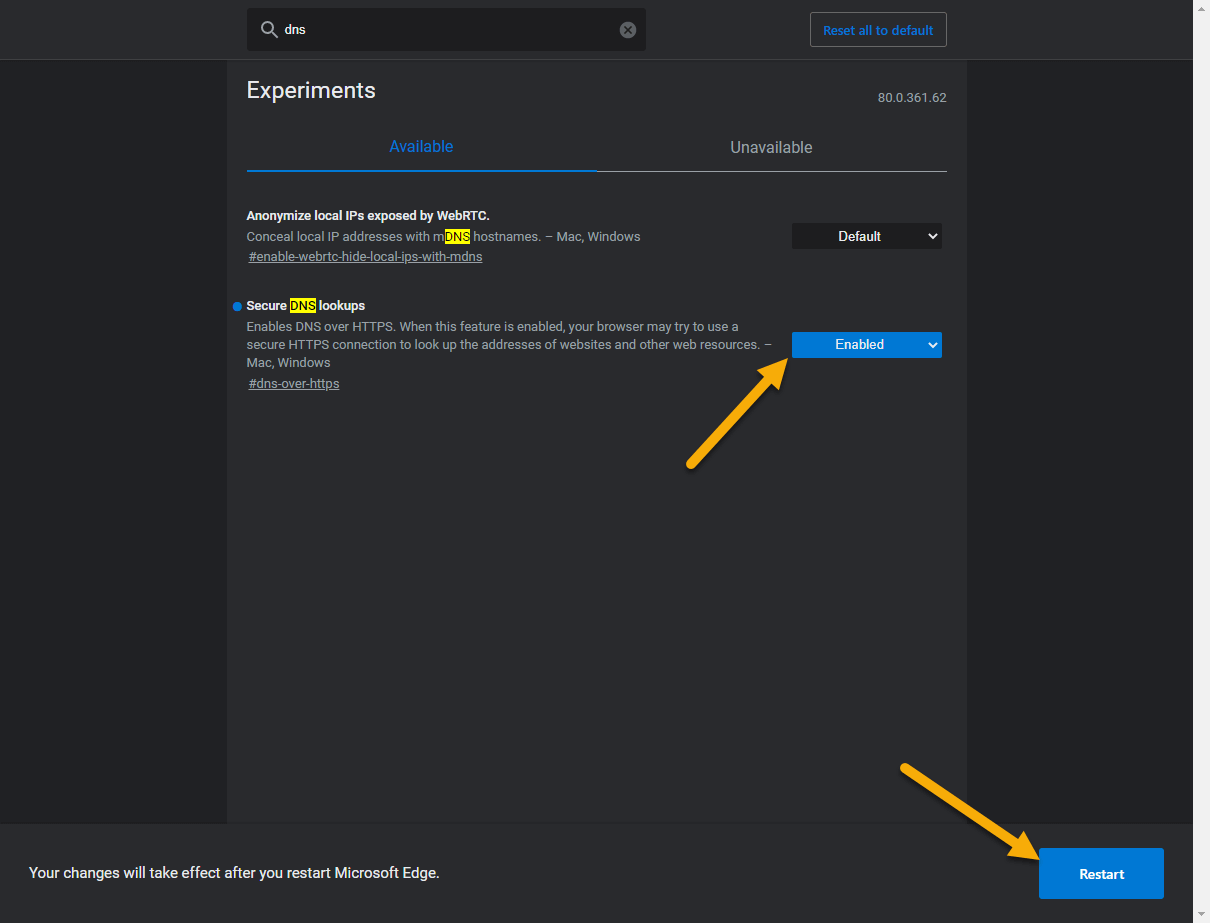Change the Secure DNS lookups experiment setting
Image resolution: width=1210 pixels, height=923 pixels.
click(x=866, y=344)
